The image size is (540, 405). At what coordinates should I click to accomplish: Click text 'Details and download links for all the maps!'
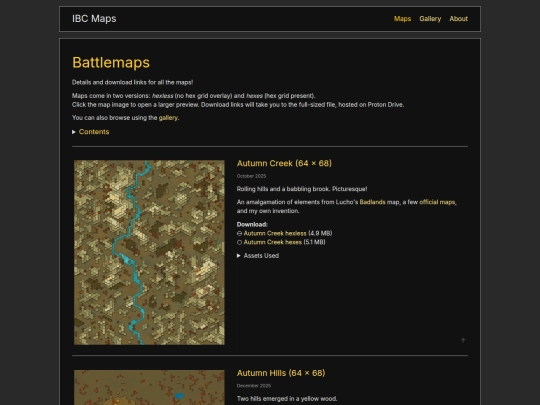tap(133, 82)
